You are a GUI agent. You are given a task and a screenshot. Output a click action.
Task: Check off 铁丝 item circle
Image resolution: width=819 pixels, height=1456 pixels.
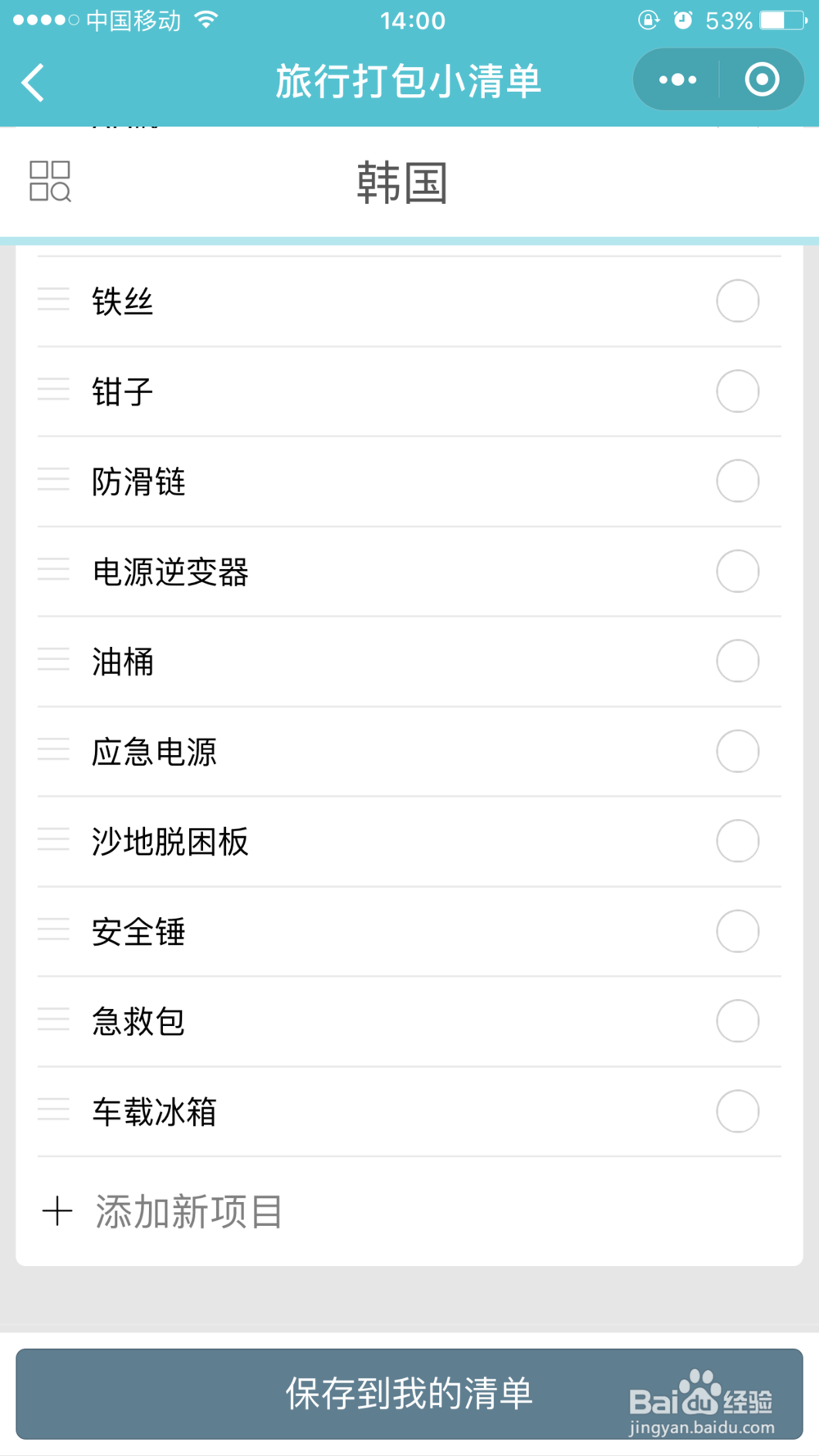(737, 301)
